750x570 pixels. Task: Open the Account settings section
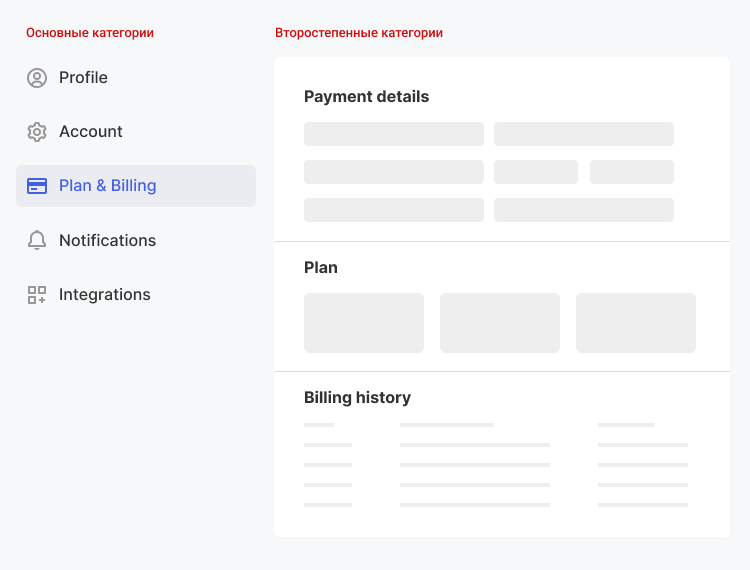136,132
